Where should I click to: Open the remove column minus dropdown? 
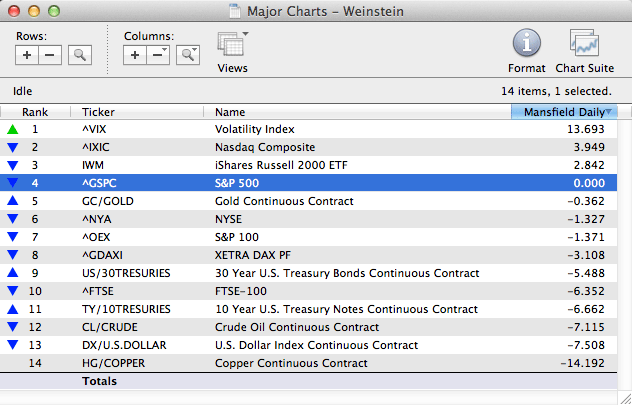[x=158, y=55]
